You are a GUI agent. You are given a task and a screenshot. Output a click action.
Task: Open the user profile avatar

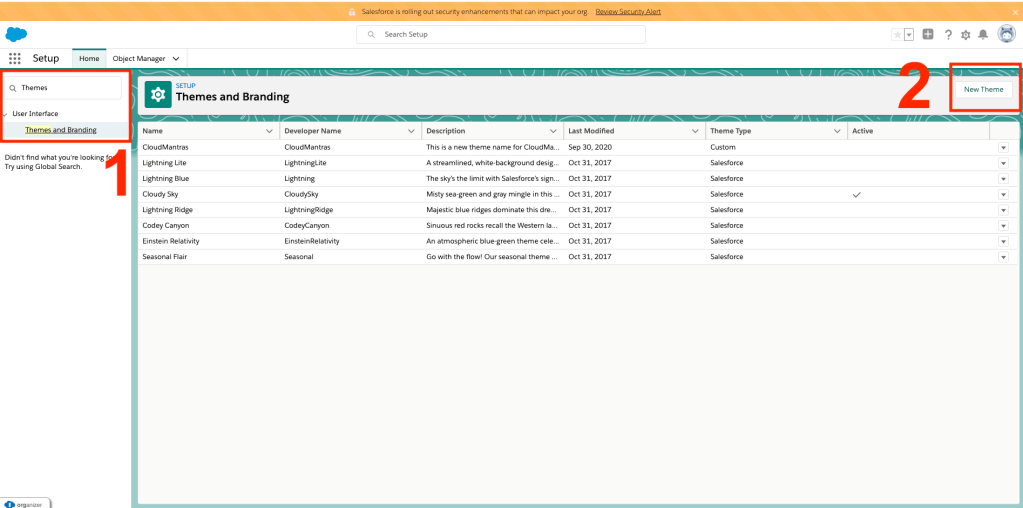(x=1006, y=34)
